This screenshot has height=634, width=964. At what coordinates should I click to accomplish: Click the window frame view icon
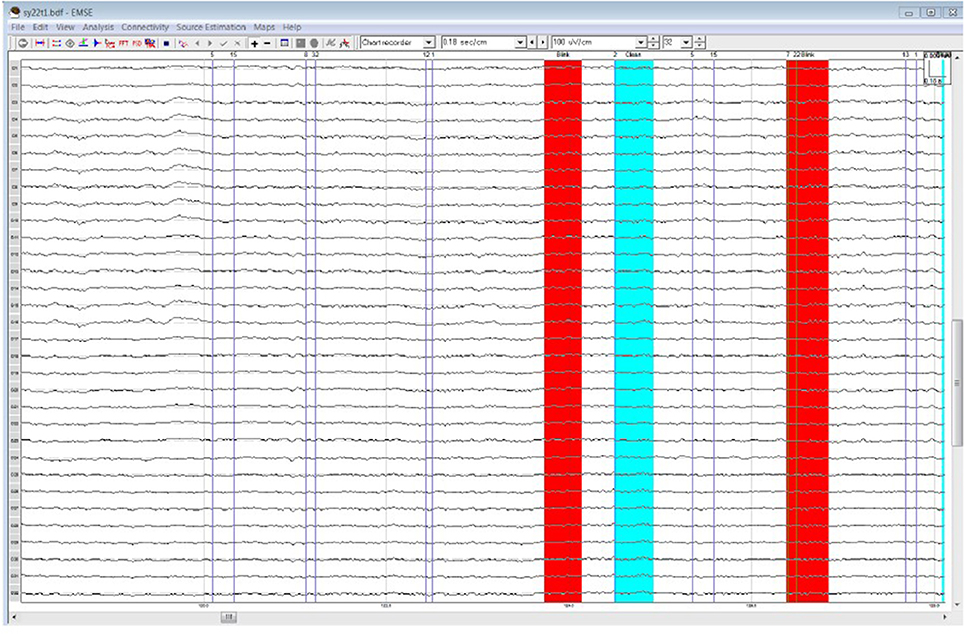(285, 43)
